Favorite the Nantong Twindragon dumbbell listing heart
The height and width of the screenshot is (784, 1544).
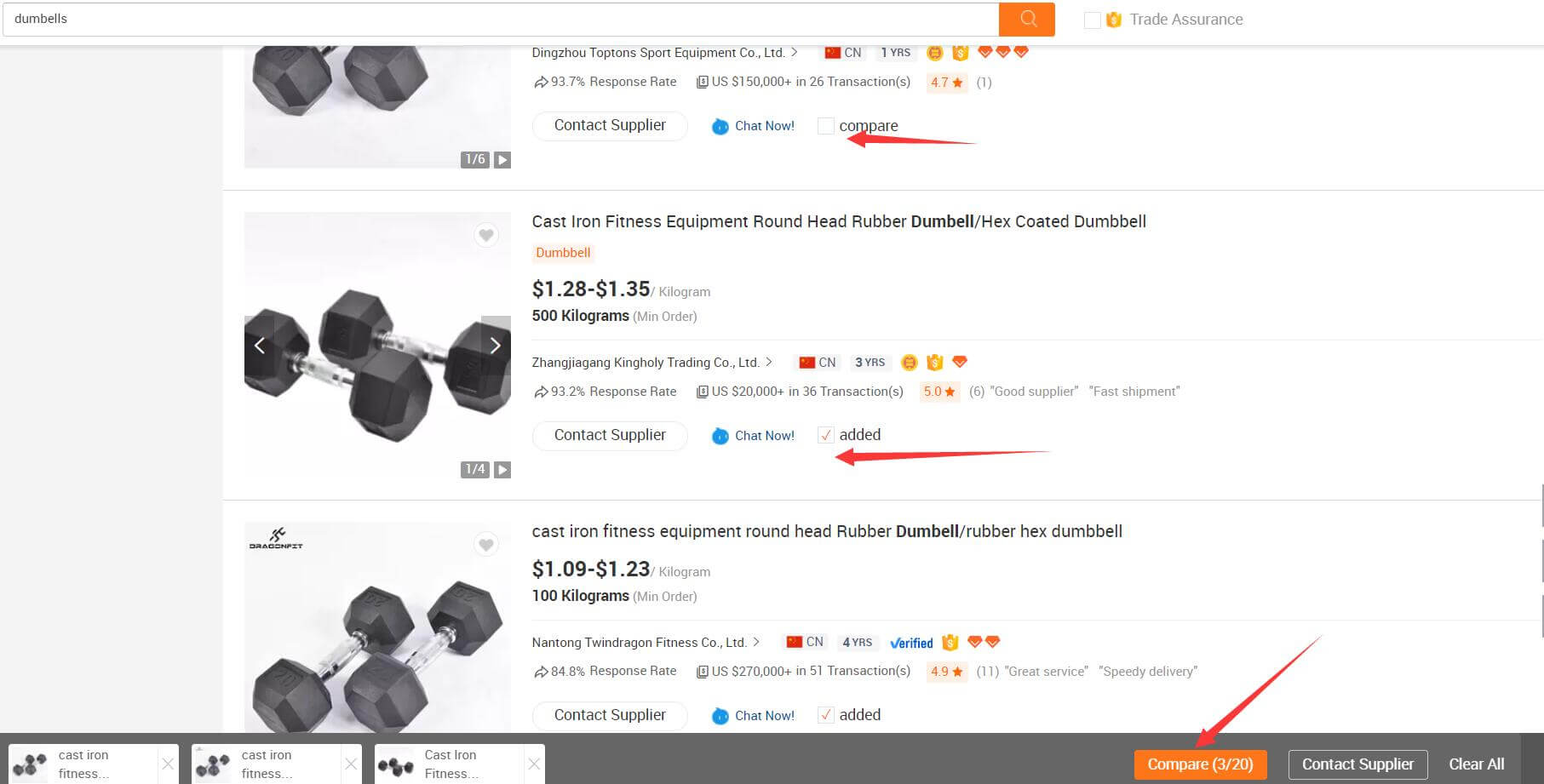click(x=486, y=545)
